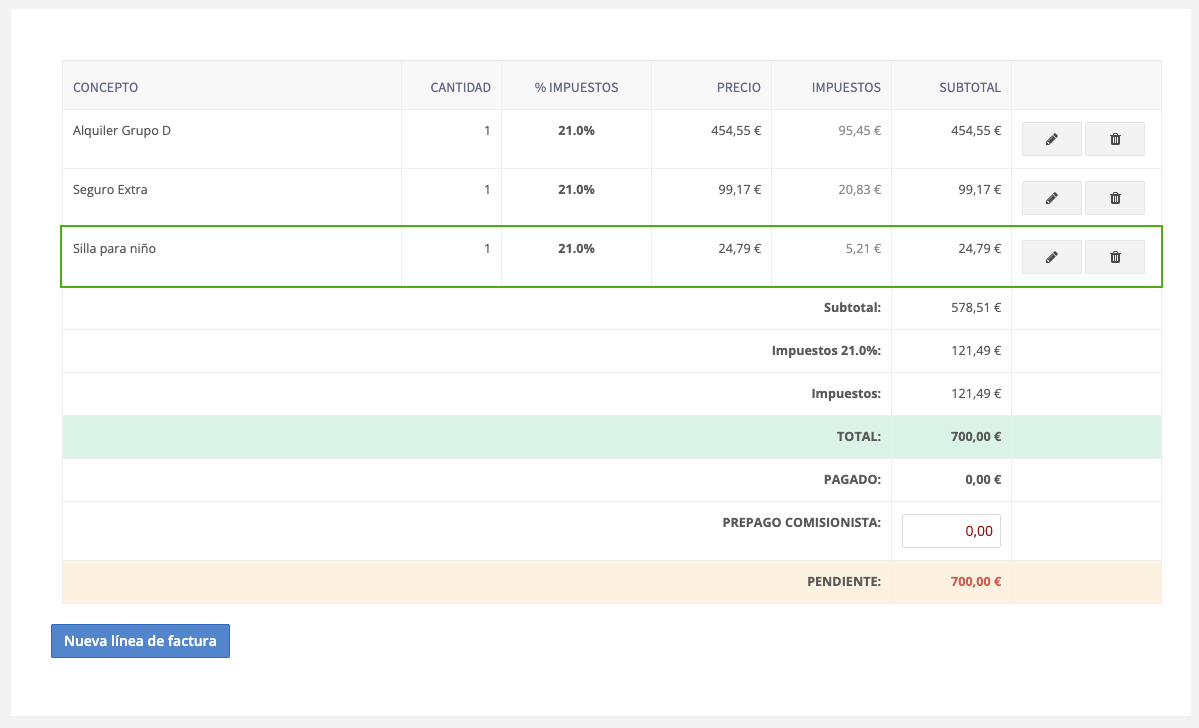Viewport: 1199px width, 728px height.
Task: Click the 5,21 € tax value
Action: click(863, 249)
